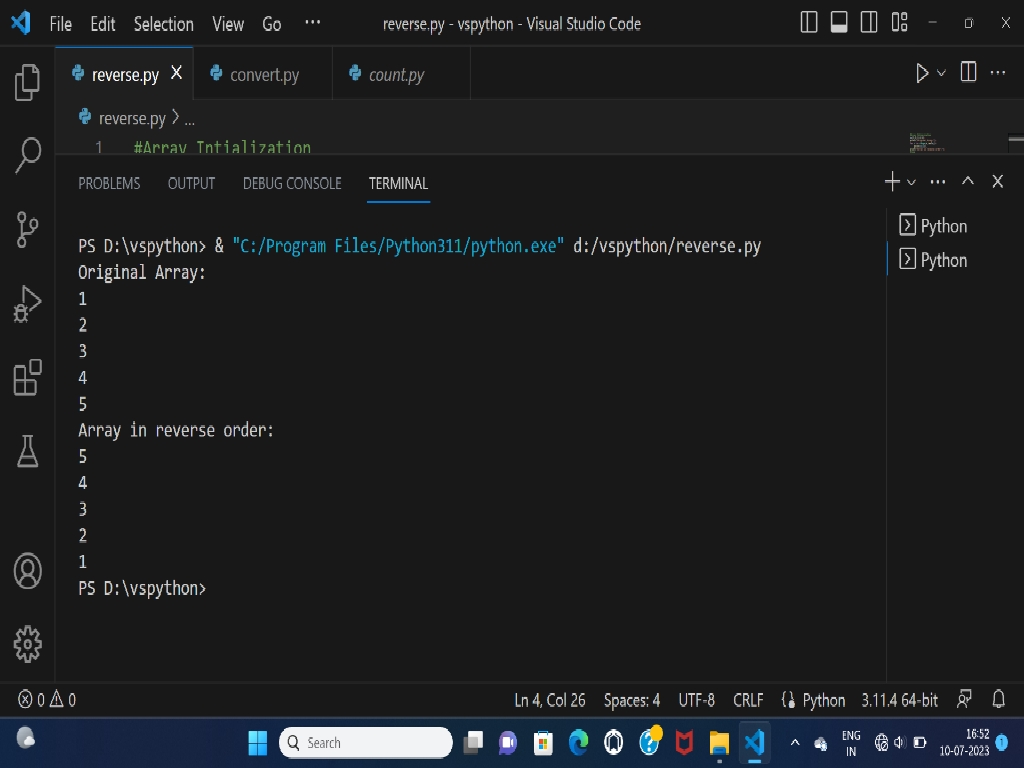The width and height of the screenshot is (1024, 768).
Task: Click the terminal prompt PS D:\vspython>
Action: (x=142, y=588)
